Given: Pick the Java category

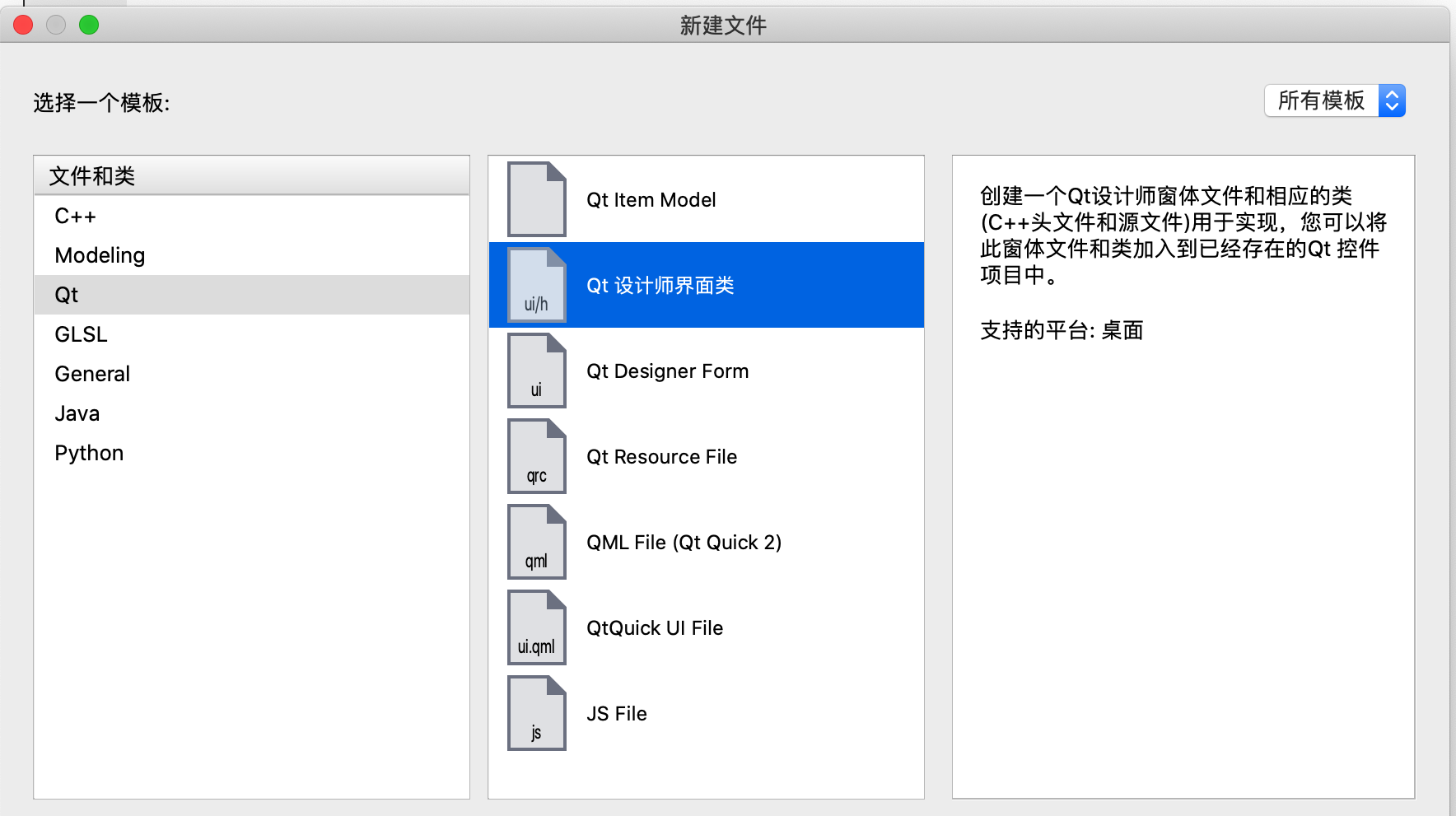Looking at the screenshot, I should (252, 413).
